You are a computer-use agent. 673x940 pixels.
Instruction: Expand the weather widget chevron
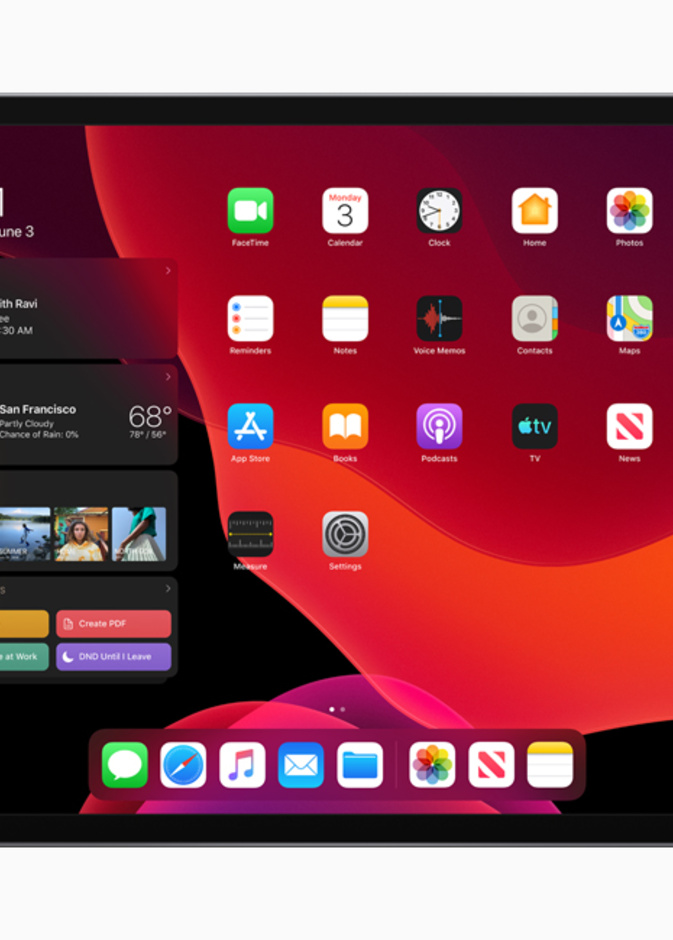click(168, 376)
